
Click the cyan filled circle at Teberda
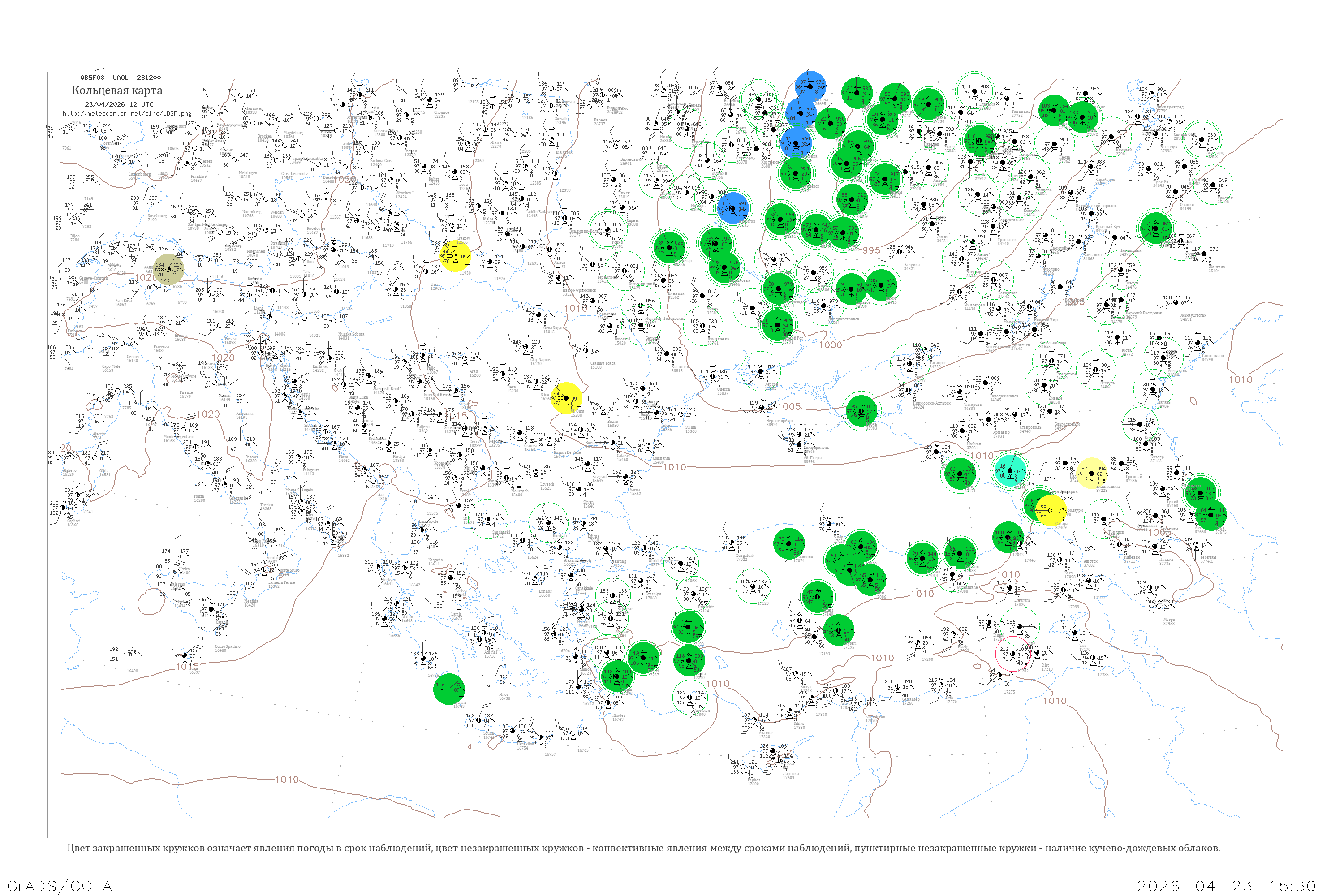pyautogui.click(x=1010, y=471)
